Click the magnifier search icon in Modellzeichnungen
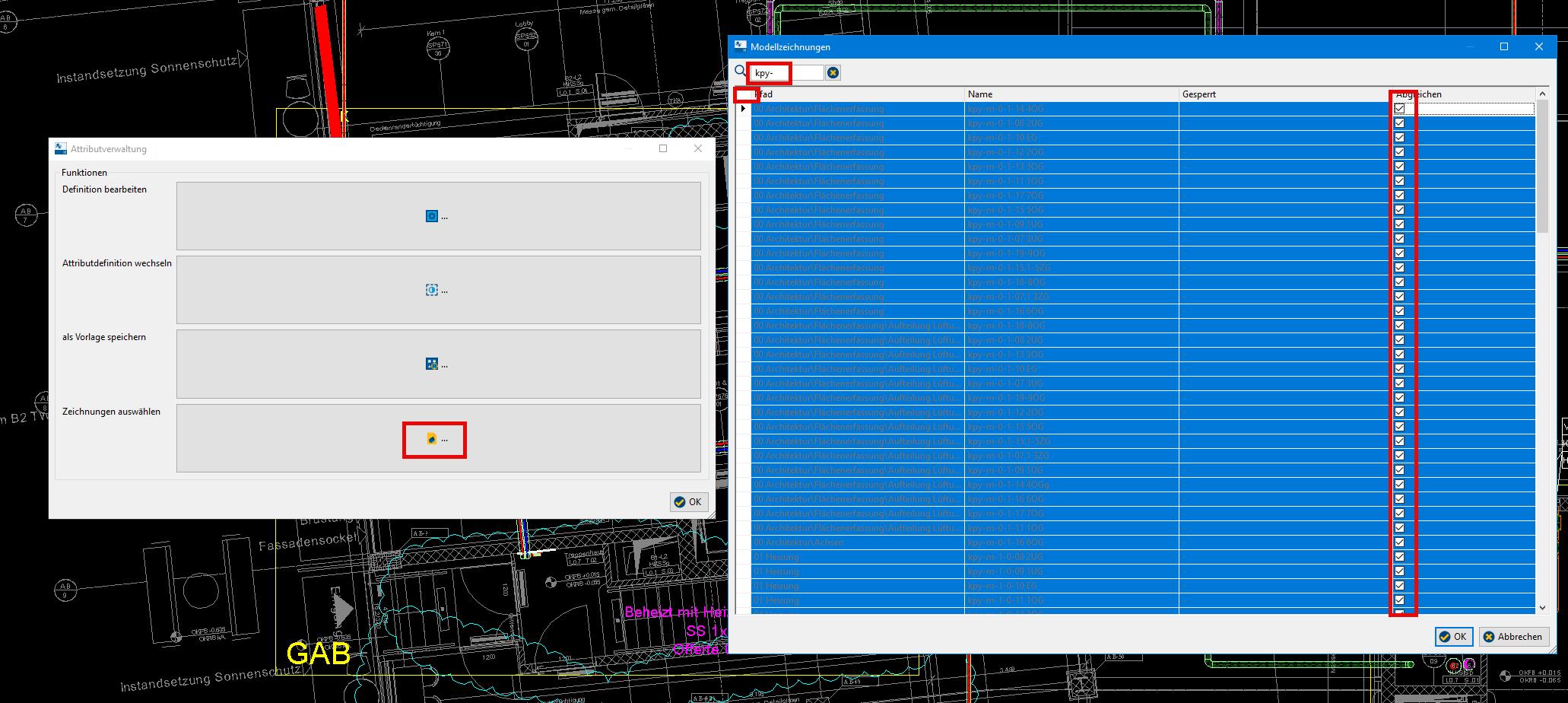1568x703 pixels. (740, 72)
